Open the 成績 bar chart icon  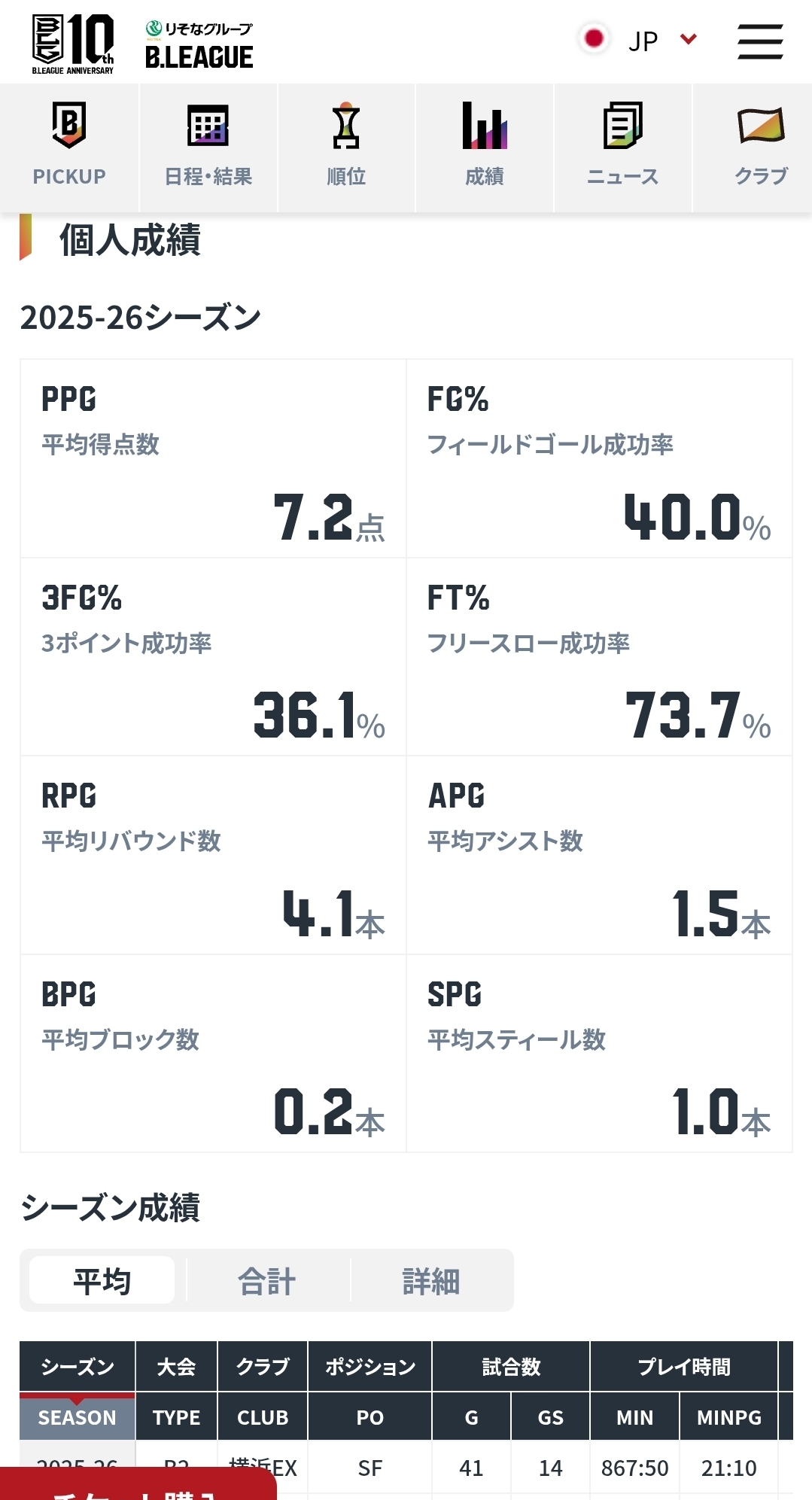485,126
